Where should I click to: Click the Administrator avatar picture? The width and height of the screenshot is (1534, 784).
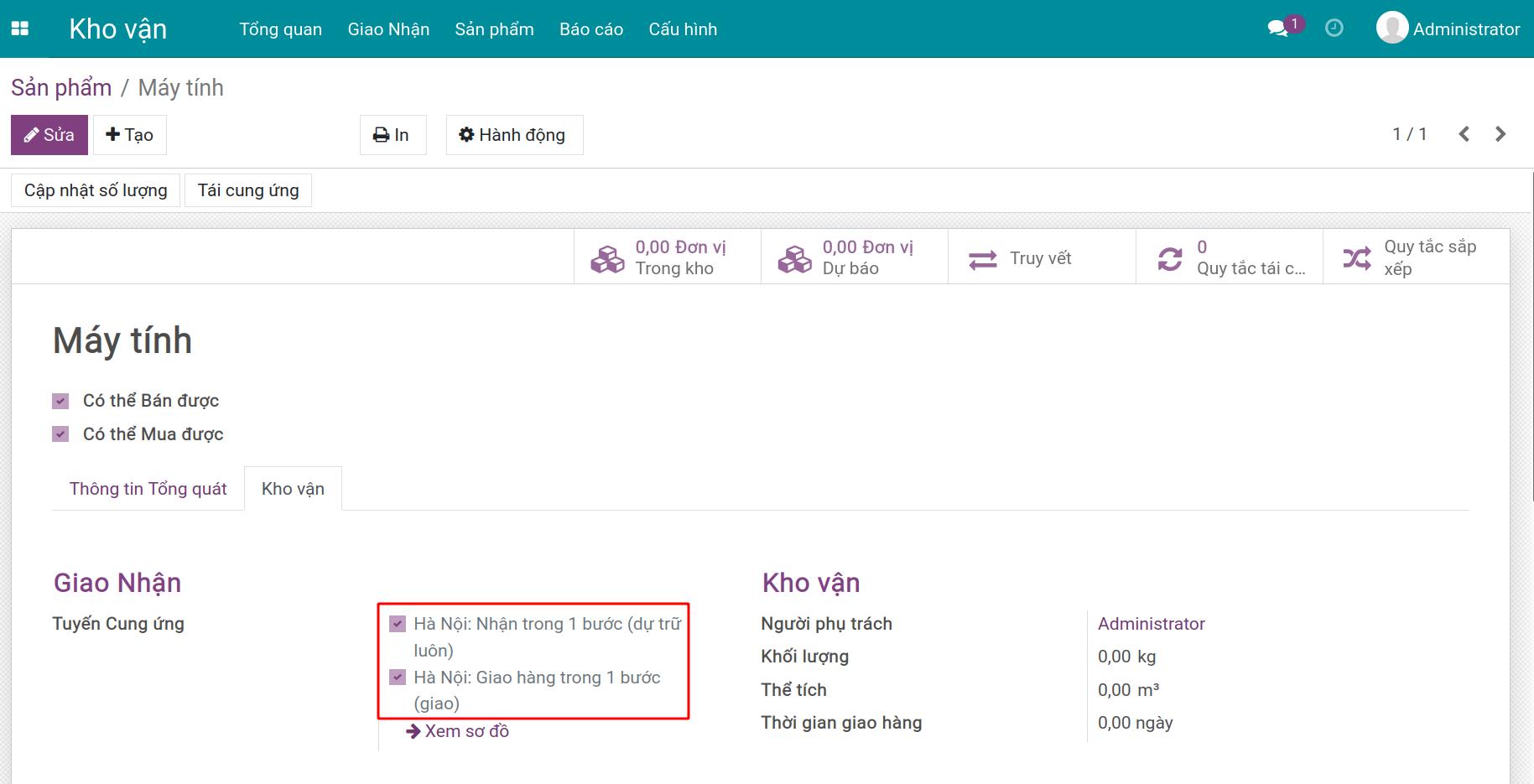point(1391,29)
